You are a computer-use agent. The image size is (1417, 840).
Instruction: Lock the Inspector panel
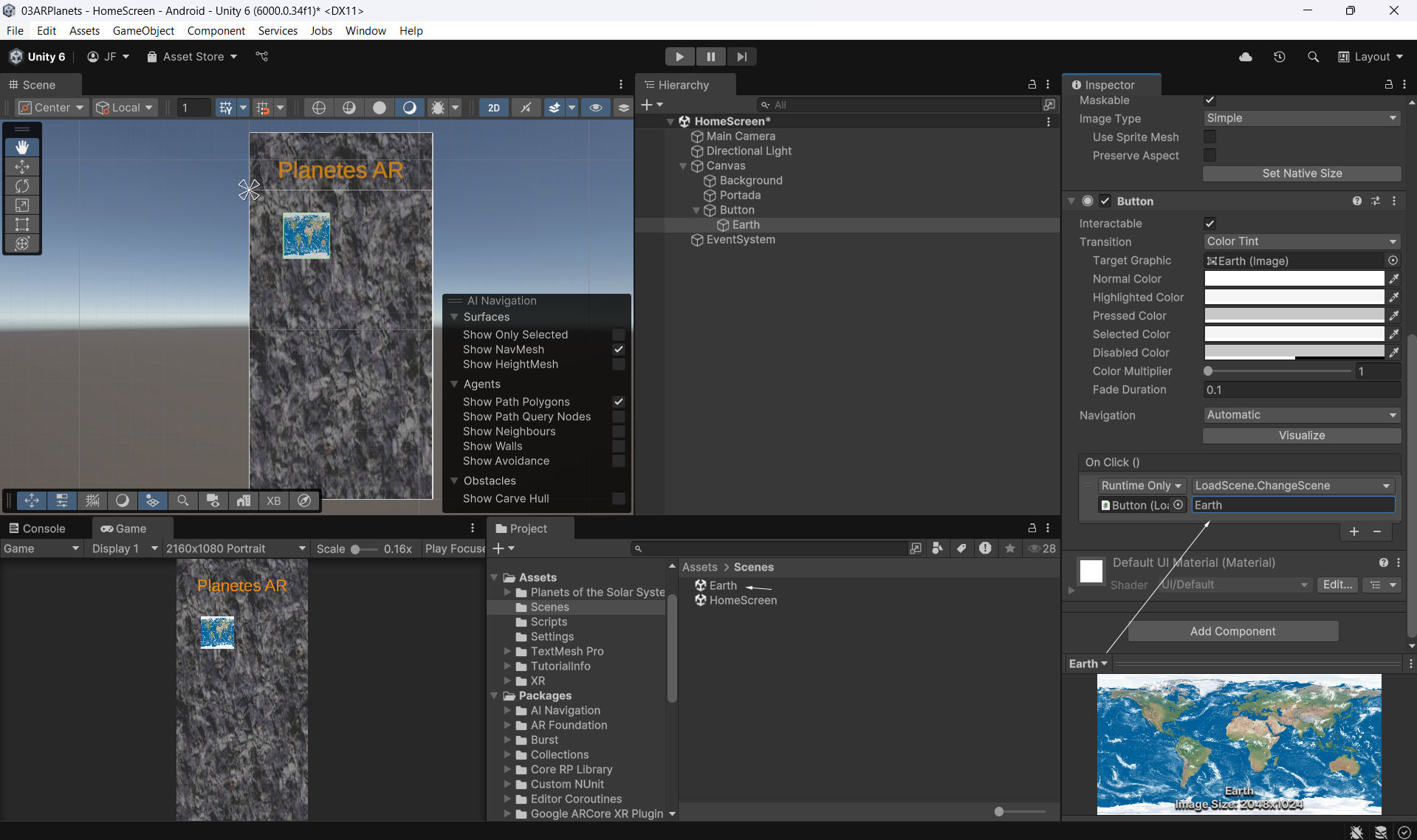point(1388,85)
